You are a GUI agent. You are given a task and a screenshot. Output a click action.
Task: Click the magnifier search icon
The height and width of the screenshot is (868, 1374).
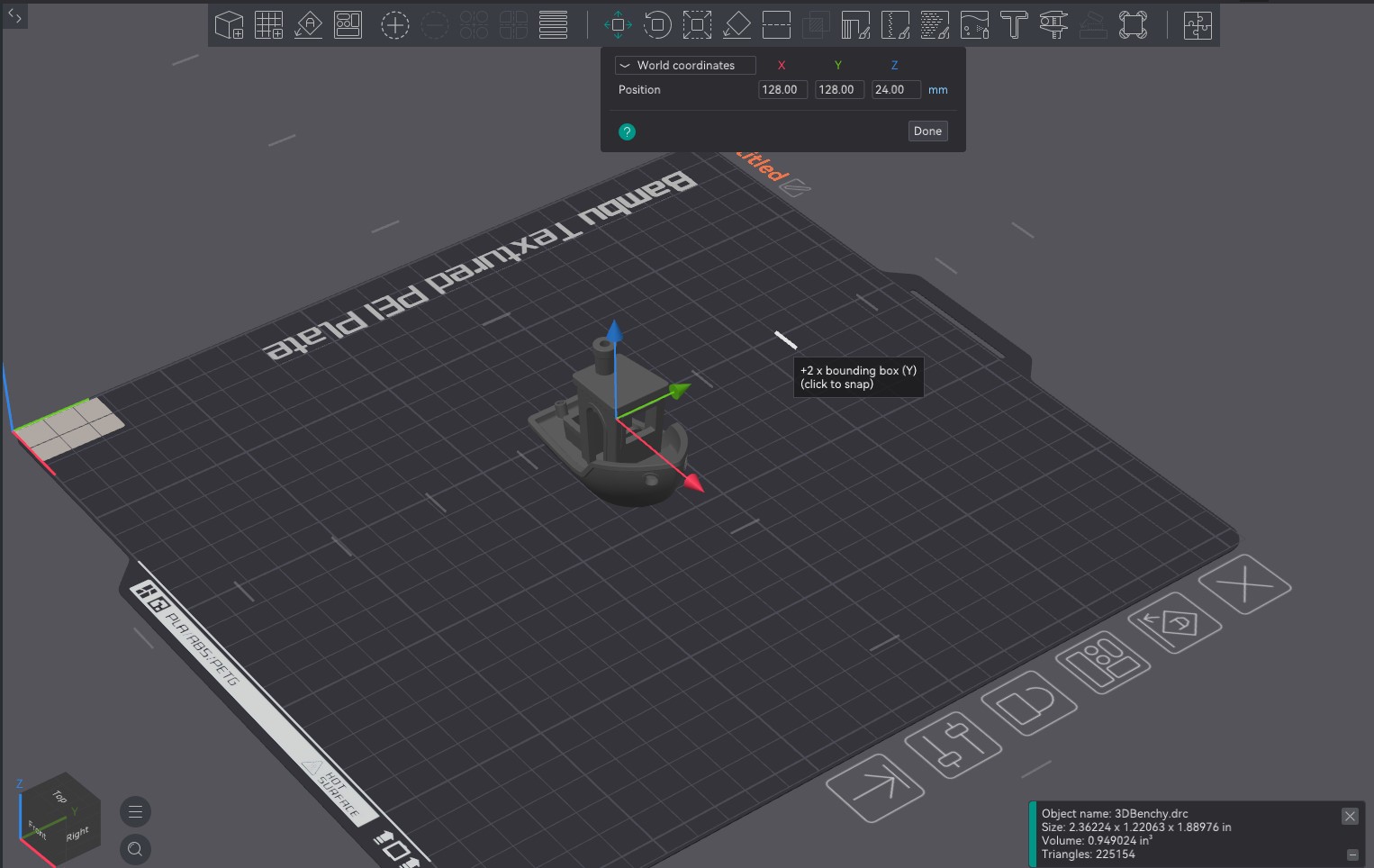tap(135, 848)
